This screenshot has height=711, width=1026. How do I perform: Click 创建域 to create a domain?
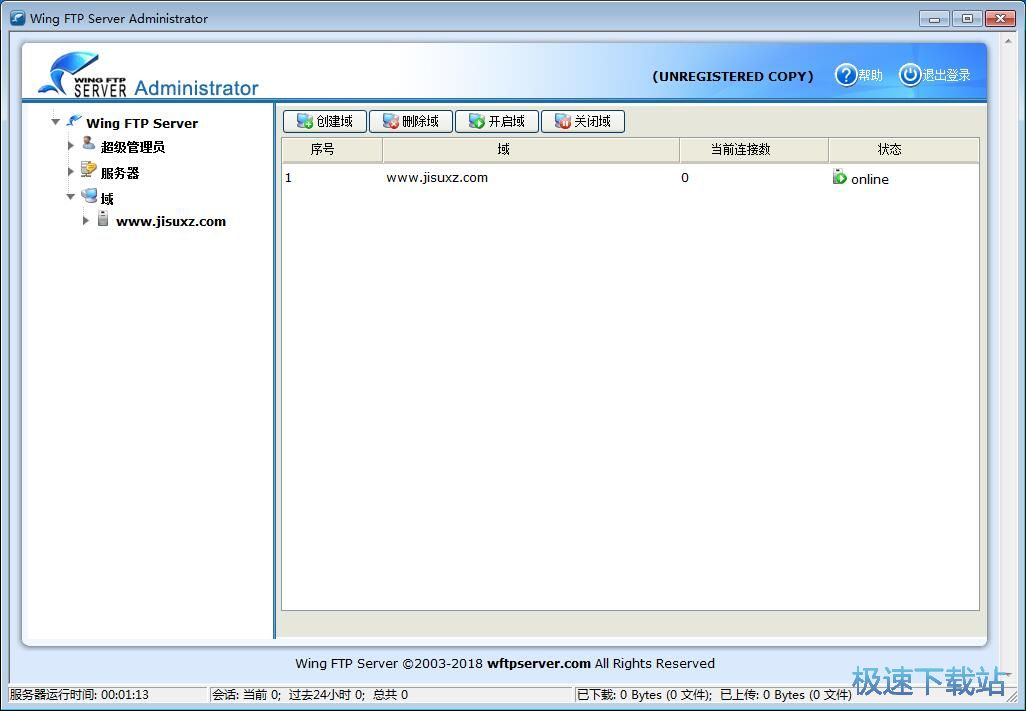coord(325,121)
